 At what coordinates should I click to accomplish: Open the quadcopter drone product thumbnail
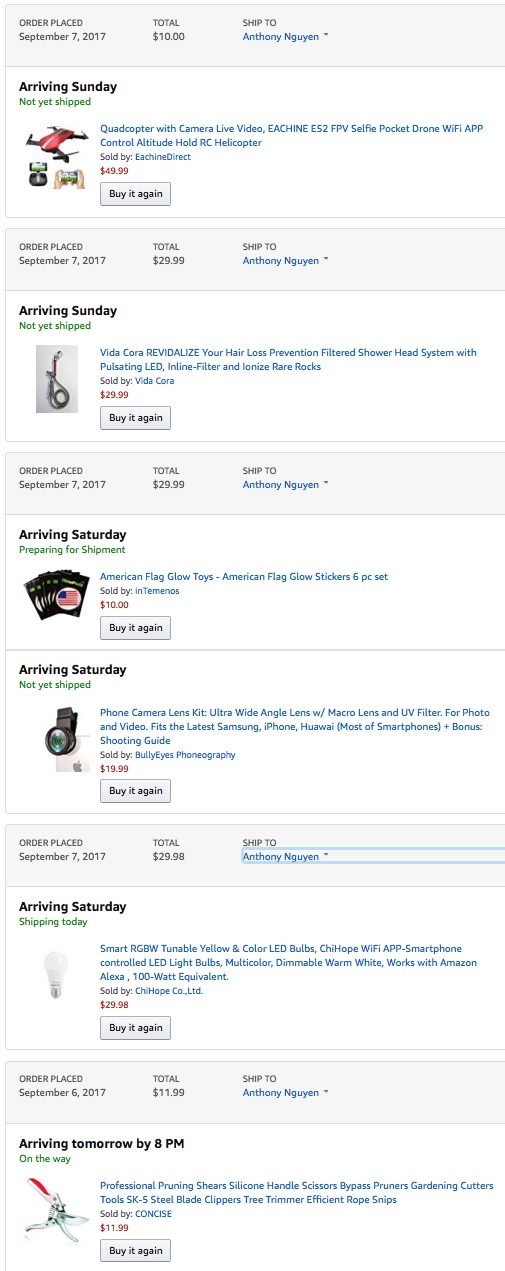click(x=56, y=158)
